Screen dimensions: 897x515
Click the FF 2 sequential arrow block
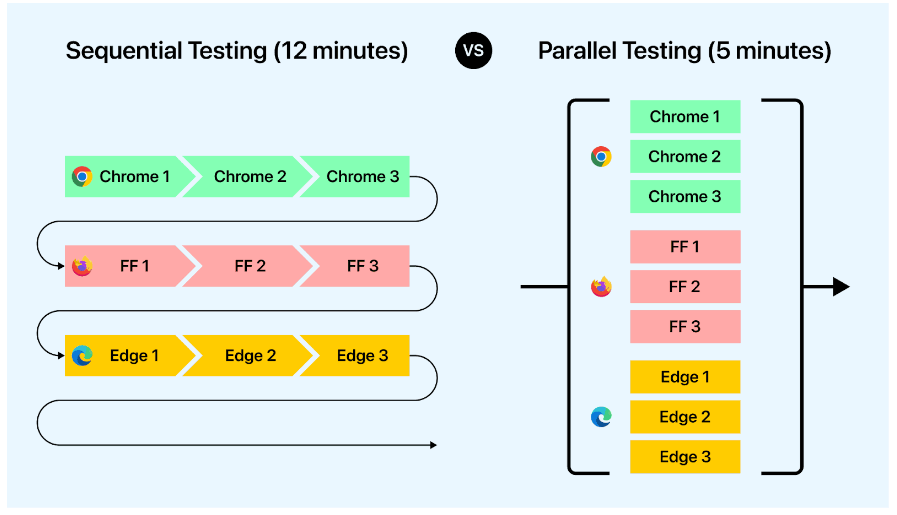point(248,266)
